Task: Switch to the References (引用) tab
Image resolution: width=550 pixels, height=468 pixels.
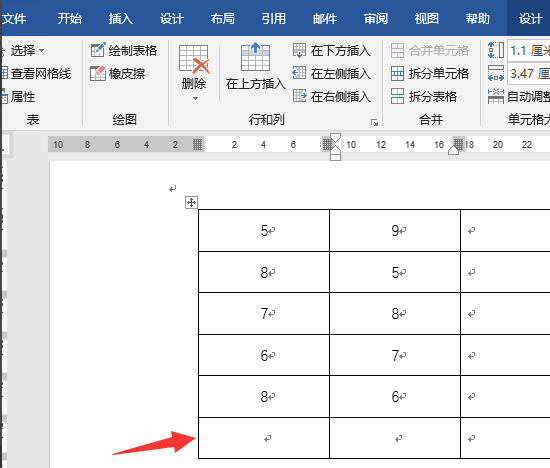Action: 274,18
